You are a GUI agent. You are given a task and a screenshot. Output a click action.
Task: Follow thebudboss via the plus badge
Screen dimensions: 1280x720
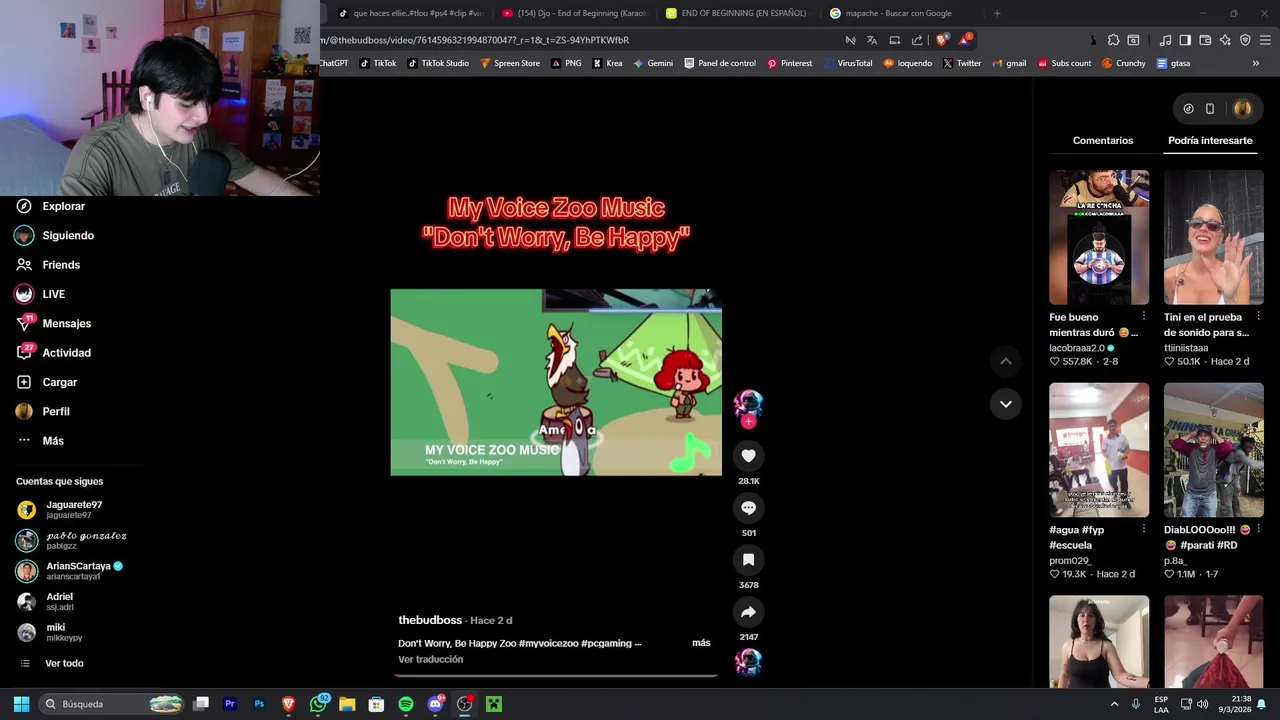(x=748, y=421)
